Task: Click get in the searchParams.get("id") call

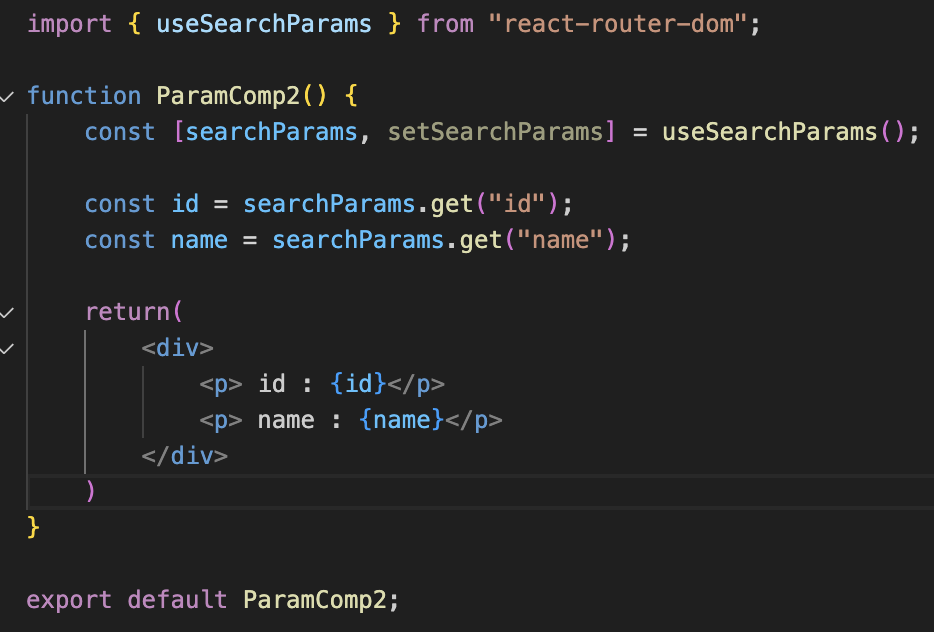Action: click(x=452, y=204)
